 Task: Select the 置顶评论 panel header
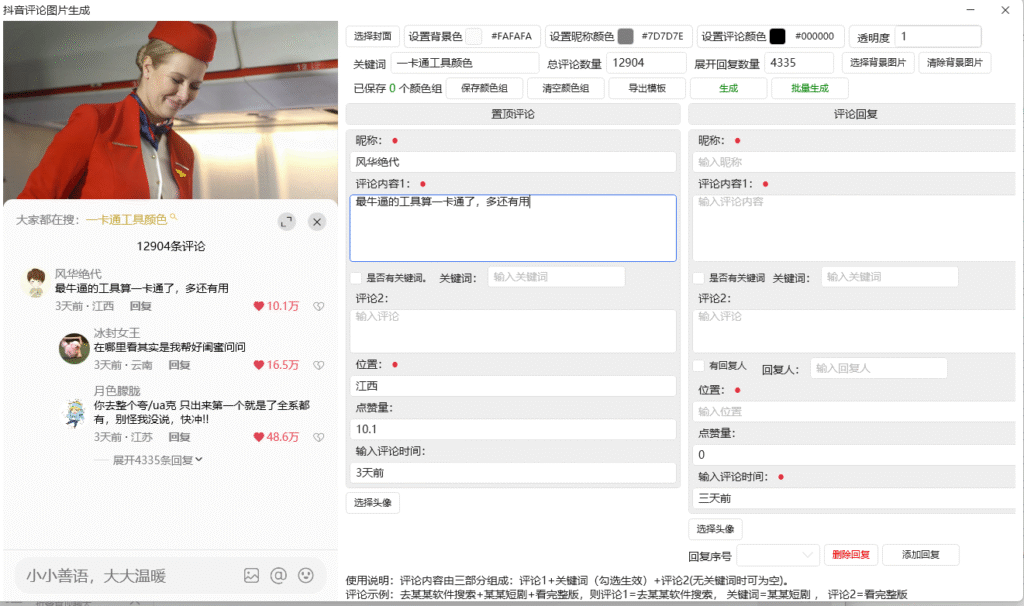(513, 113)
